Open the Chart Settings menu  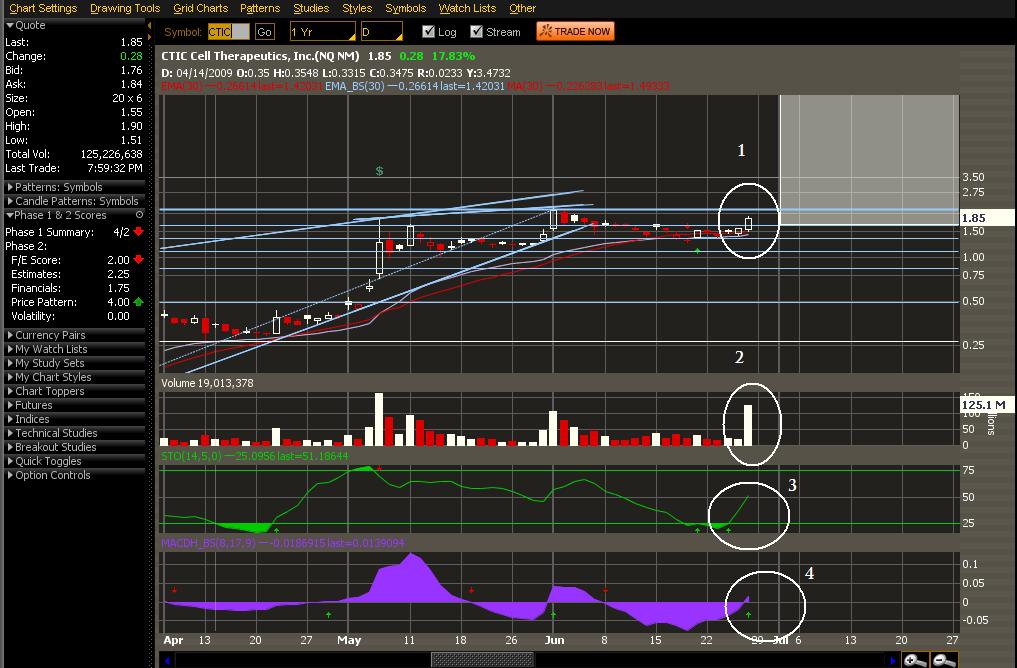(x=43, y=8)
